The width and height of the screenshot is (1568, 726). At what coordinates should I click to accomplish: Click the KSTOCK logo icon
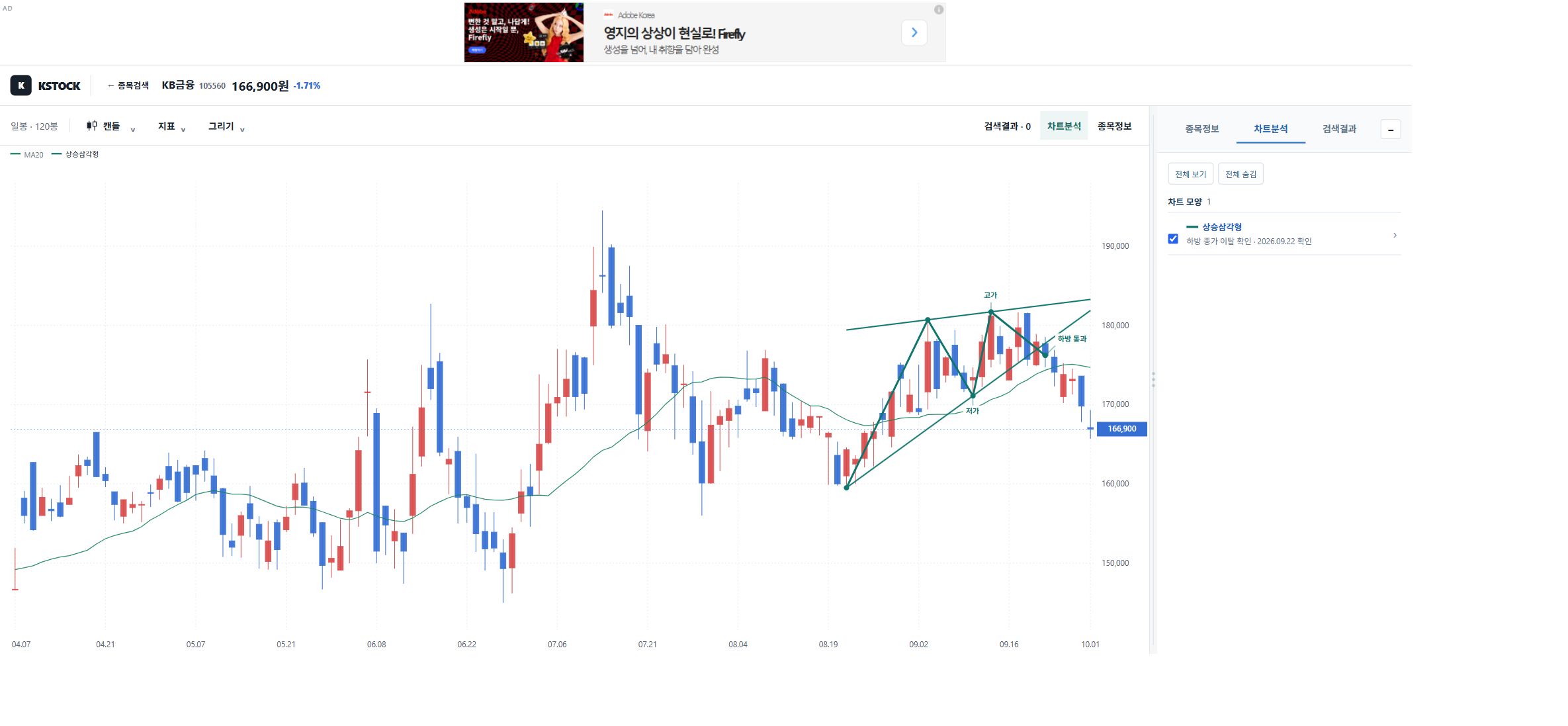tap(21, 85)
